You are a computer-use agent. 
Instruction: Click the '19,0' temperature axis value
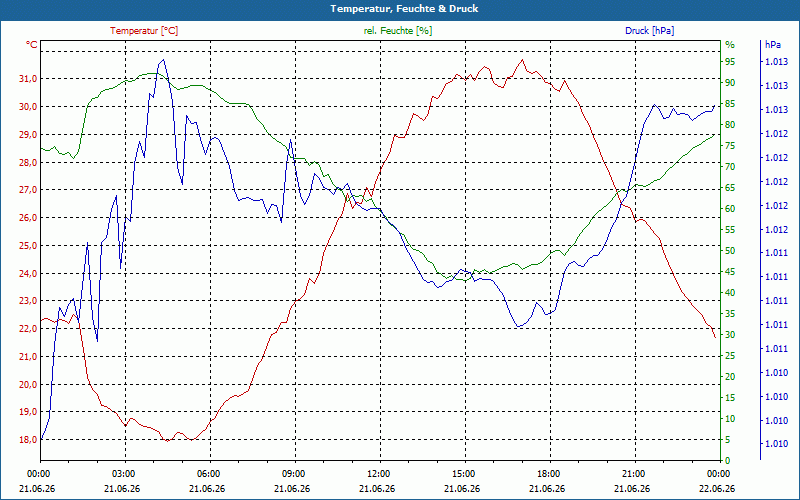[28, 412]
